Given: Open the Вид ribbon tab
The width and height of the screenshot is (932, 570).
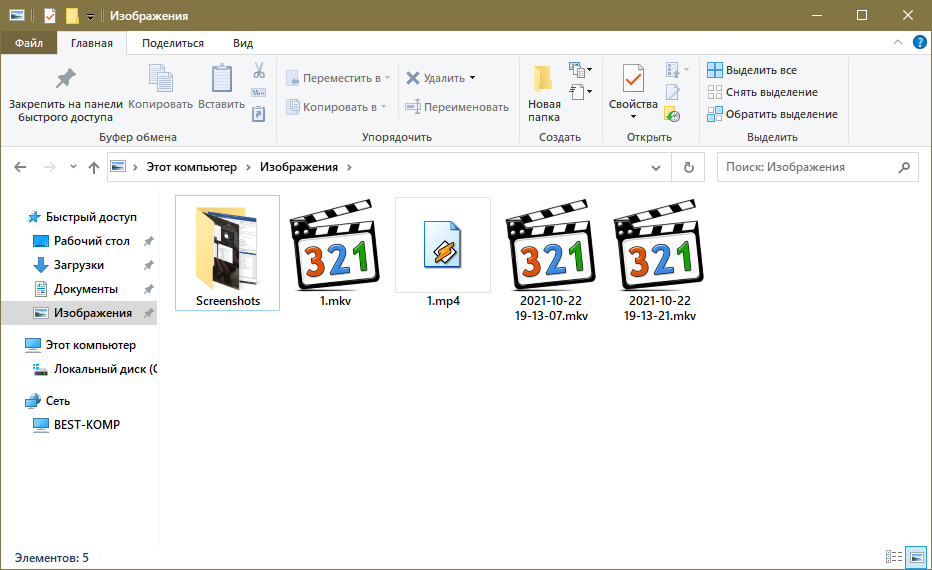Looking at the screenshot, I should point(242,43).
